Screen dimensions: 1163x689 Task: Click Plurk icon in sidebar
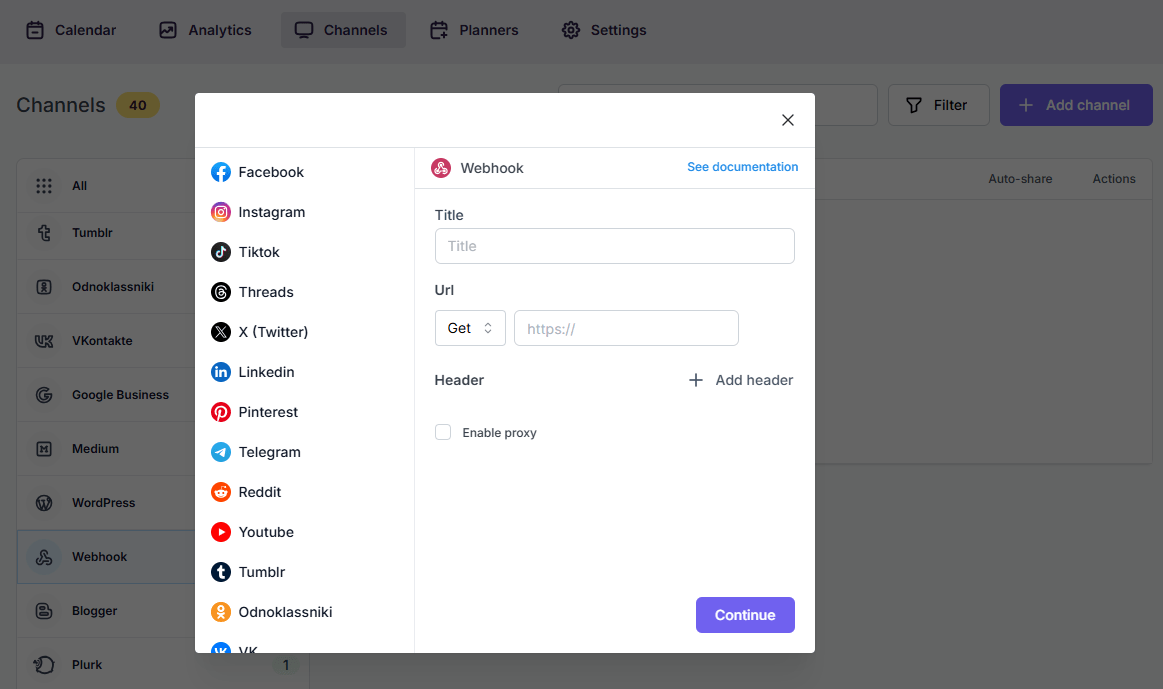coord(44,665)
